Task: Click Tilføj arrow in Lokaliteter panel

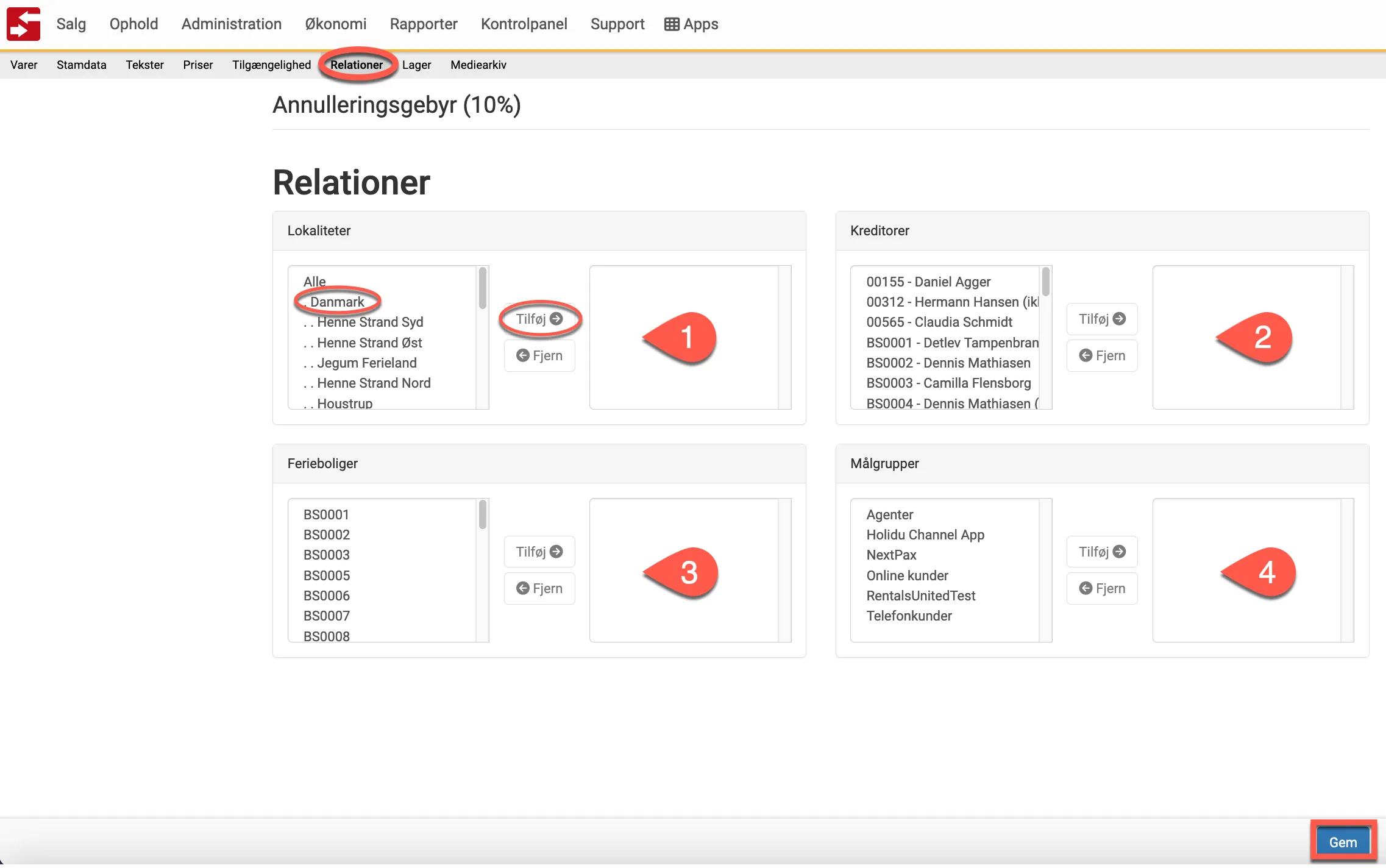Action: pos(539,319)
